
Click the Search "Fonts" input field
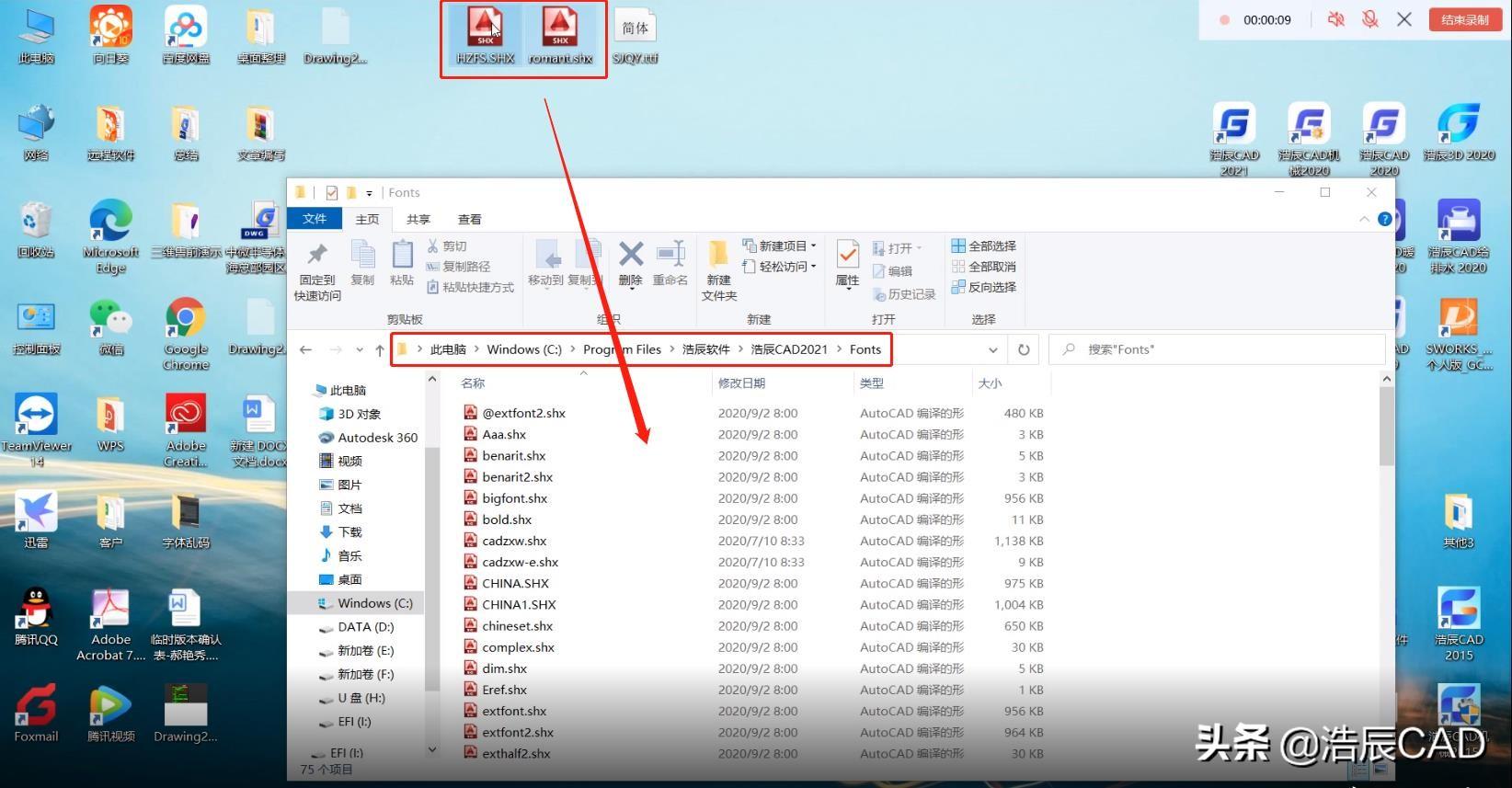click(x=1217, y=349)
